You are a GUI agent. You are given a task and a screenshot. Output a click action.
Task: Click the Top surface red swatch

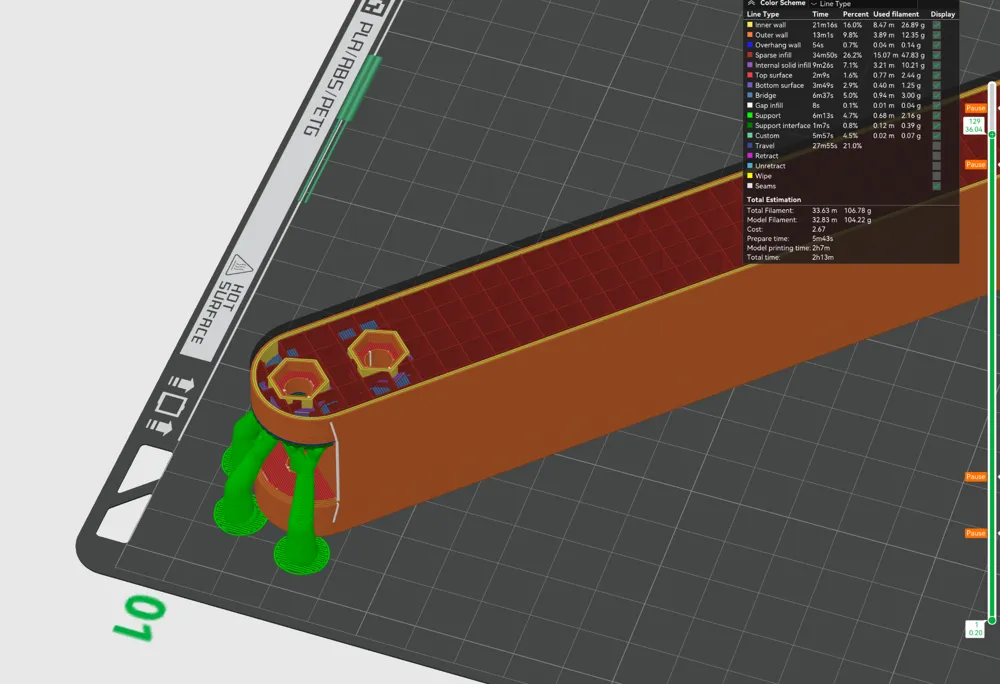click(x=750, y=75)
